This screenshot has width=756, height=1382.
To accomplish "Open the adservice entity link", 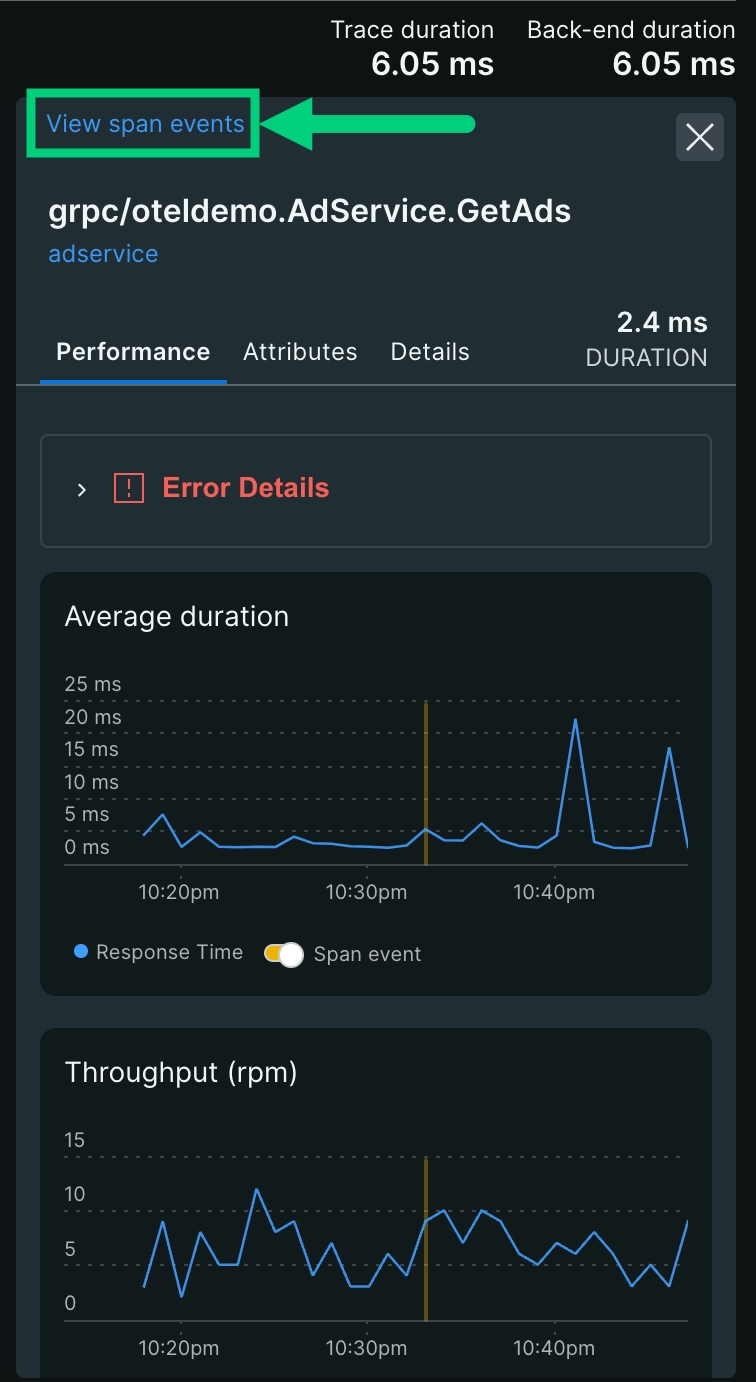I will click(103, 254).
